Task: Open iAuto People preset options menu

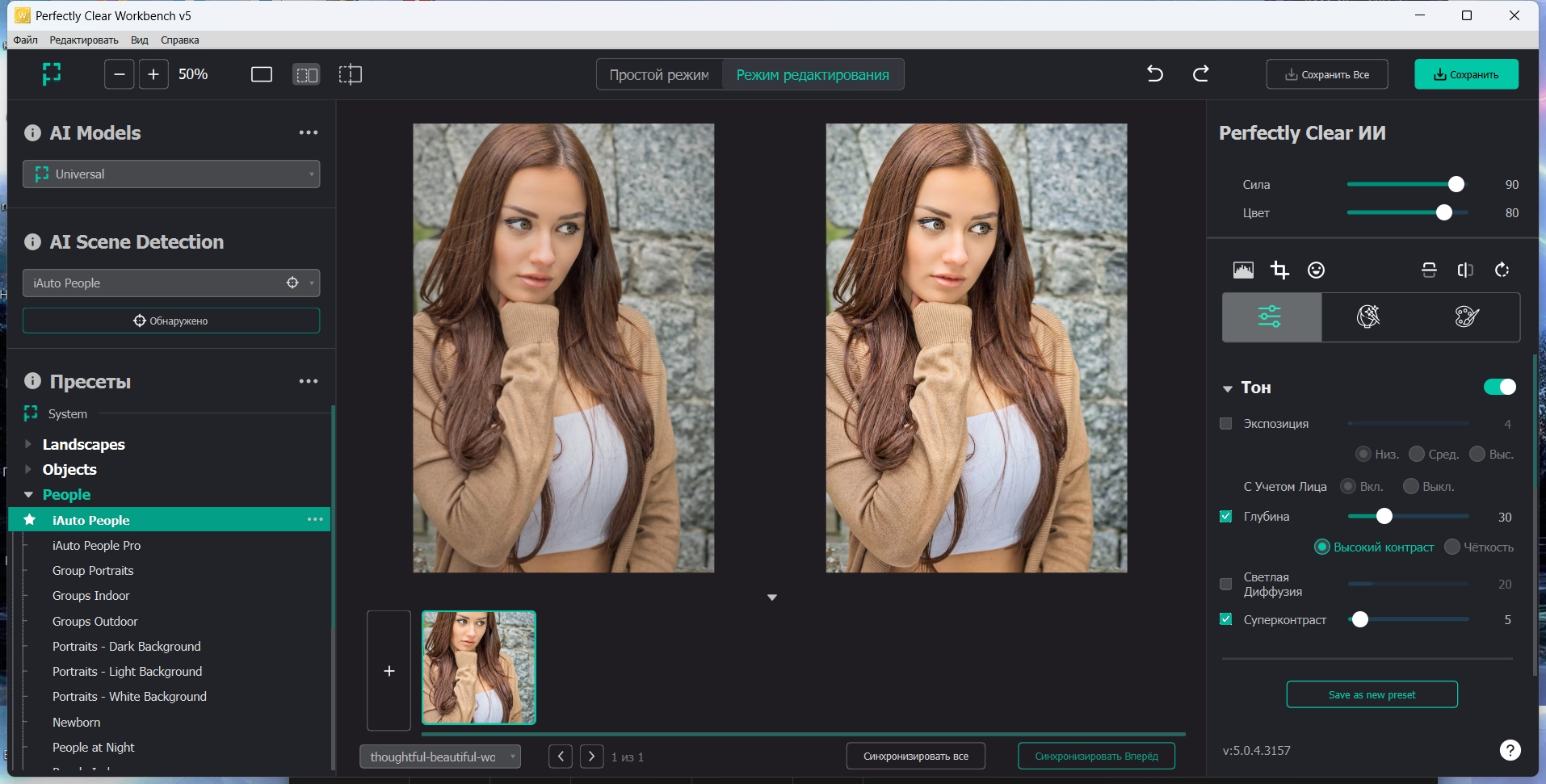Action: click(x=315, y=519)
